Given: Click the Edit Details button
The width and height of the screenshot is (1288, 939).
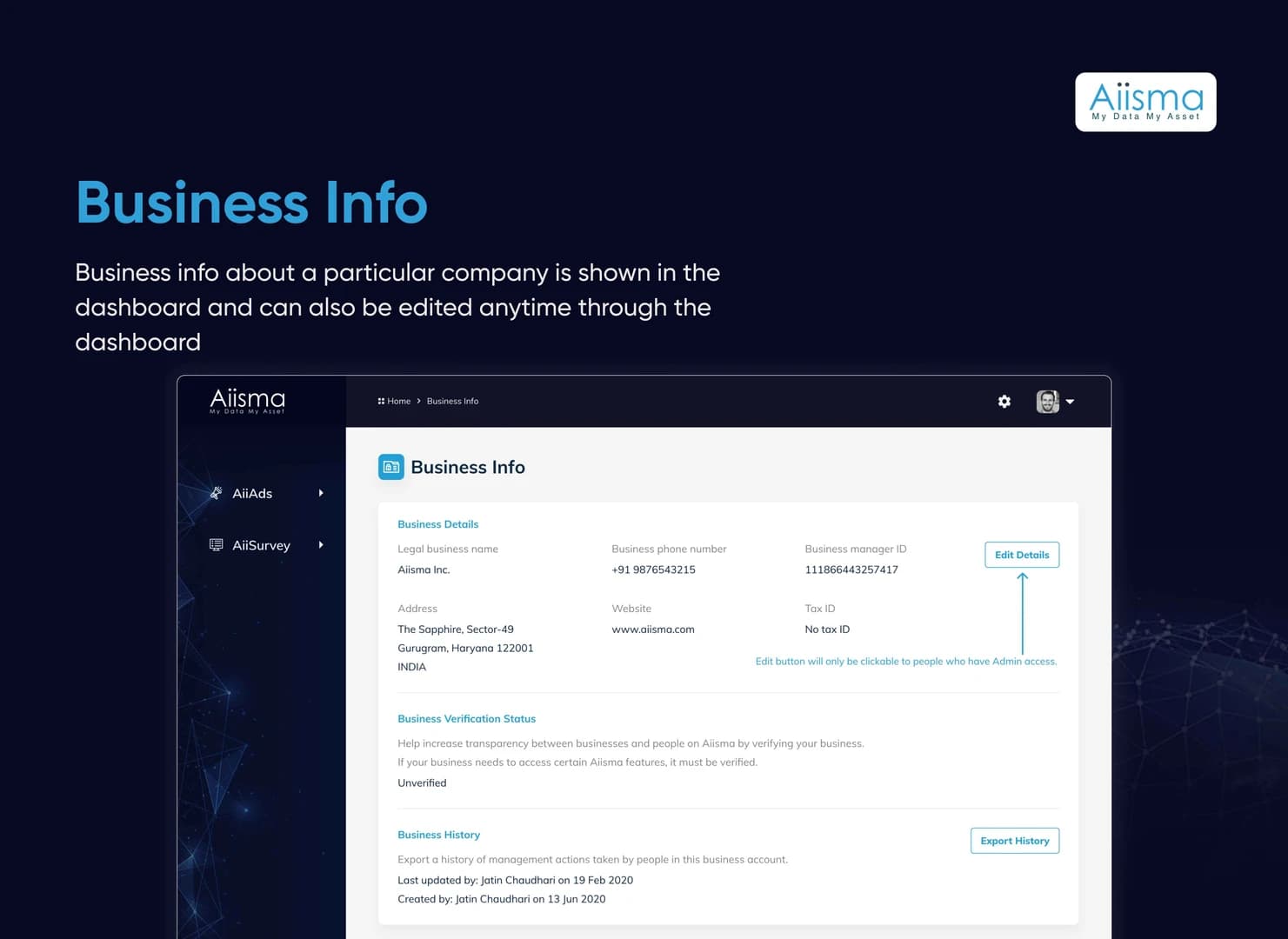Looking at the screenshot, I should tap(1022, 555).
